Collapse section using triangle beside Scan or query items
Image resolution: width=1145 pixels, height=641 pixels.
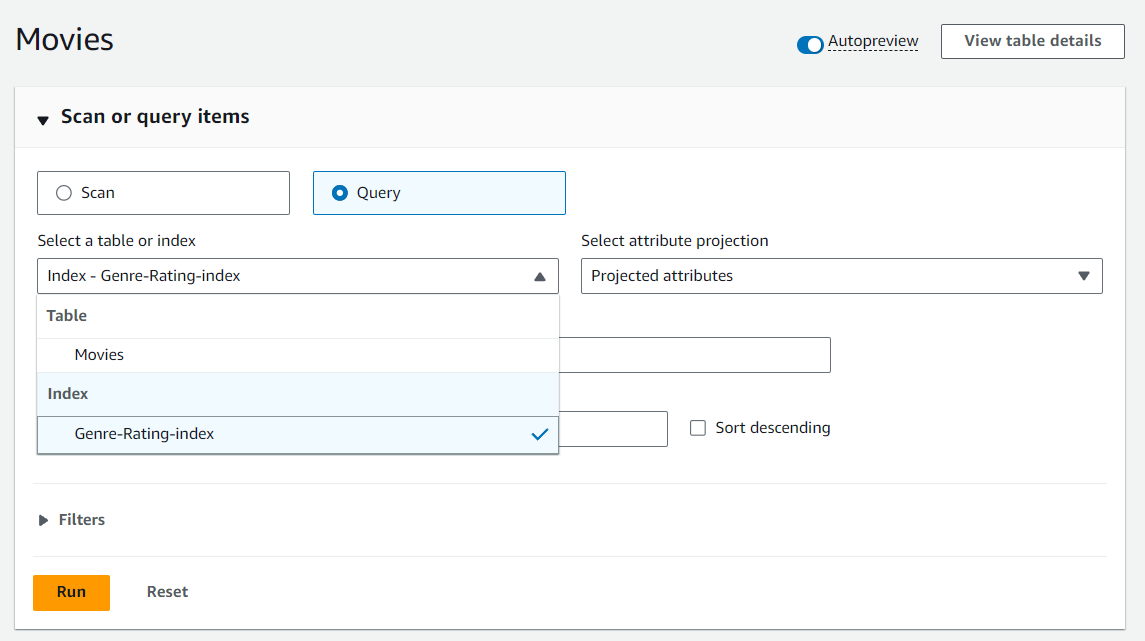[x=43, y=120]
